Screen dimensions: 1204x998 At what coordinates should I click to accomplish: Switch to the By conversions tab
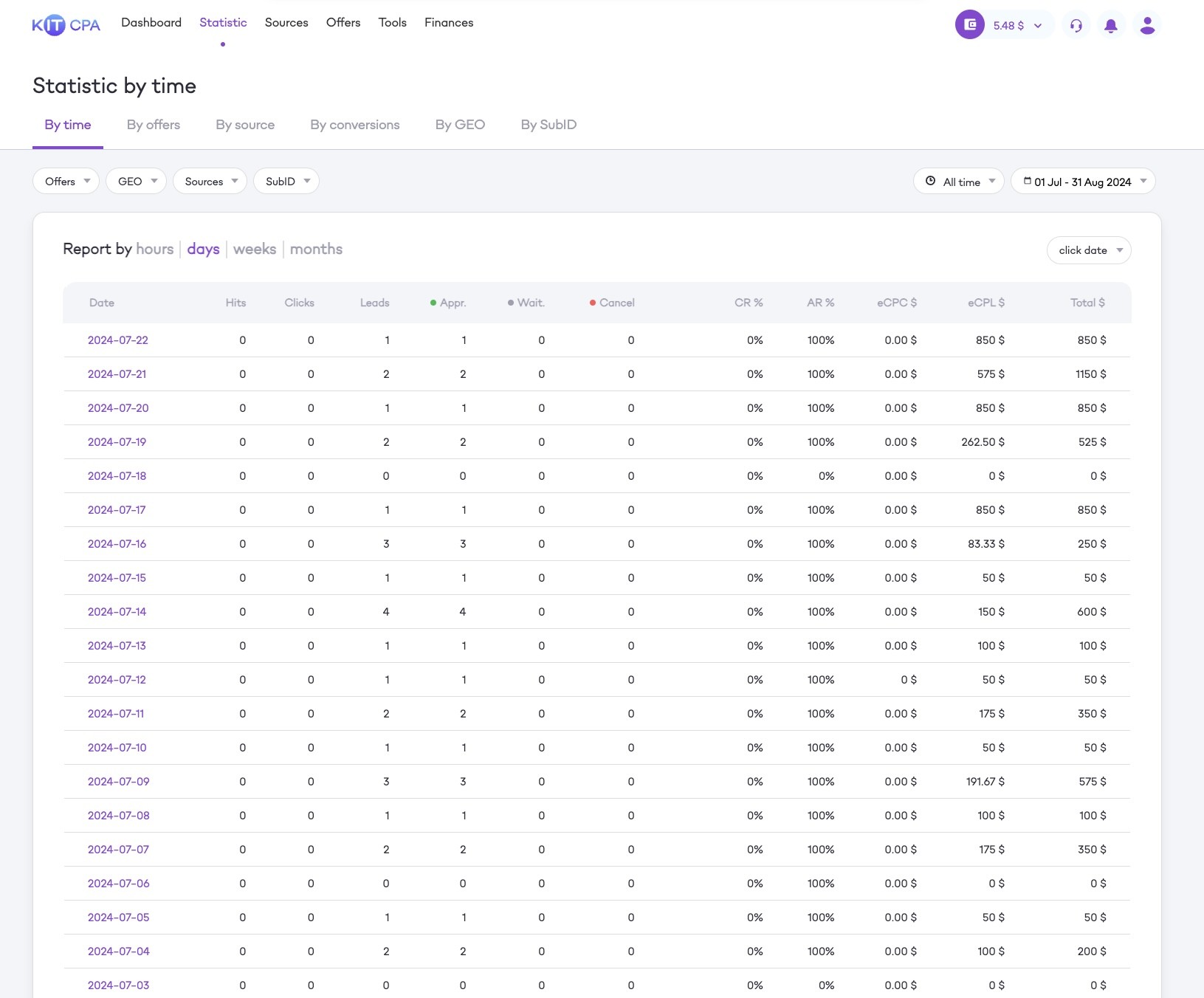[355, 125]
